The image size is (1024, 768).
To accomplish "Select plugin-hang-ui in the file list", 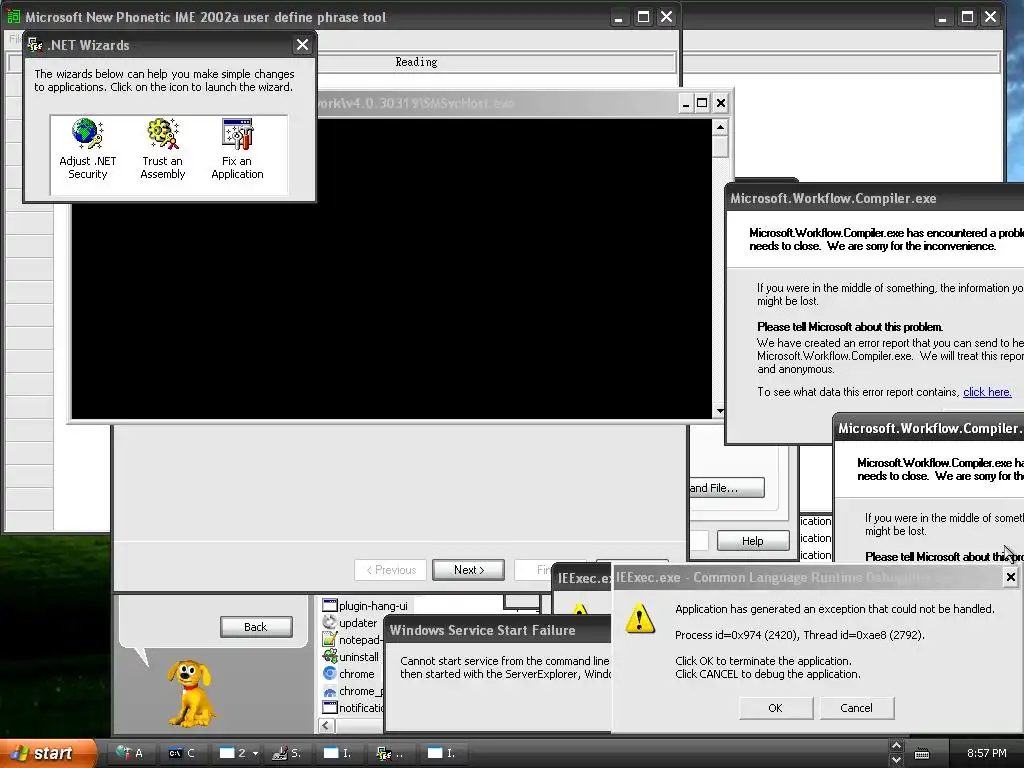I will 366,606.
